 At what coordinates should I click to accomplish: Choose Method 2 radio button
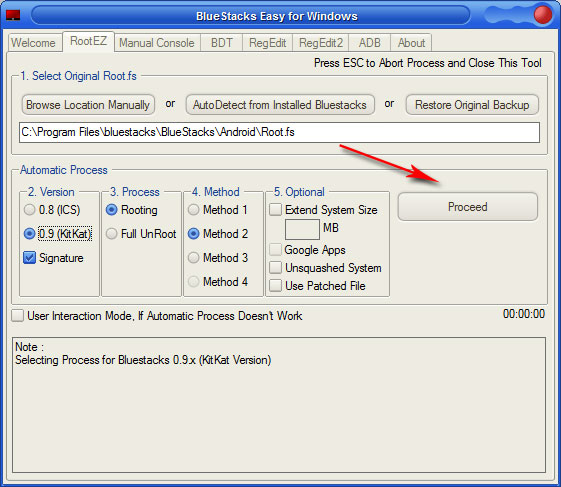click(x=194, y=234)
